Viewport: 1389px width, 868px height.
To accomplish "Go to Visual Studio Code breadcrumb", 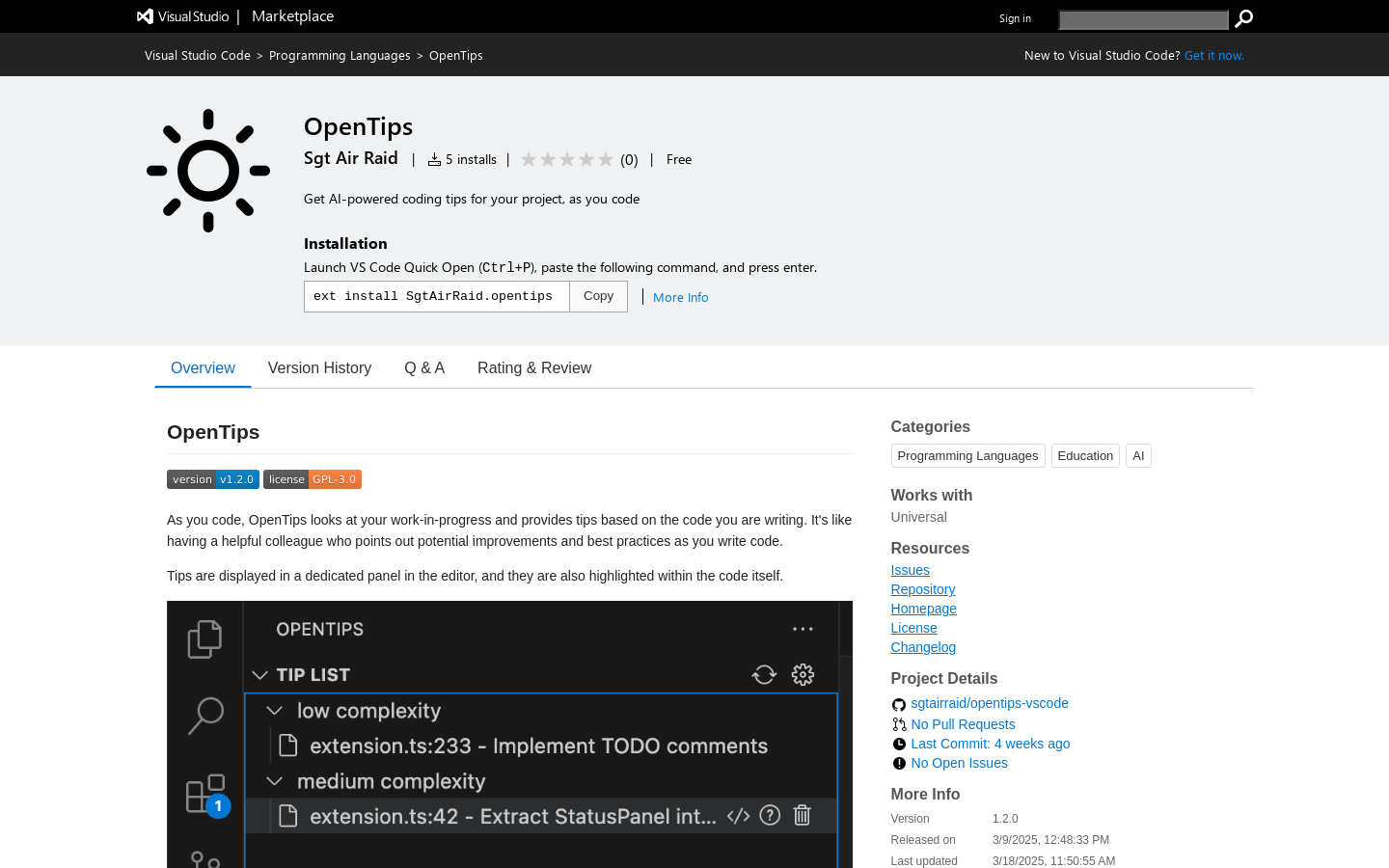I will coord(198,56).
